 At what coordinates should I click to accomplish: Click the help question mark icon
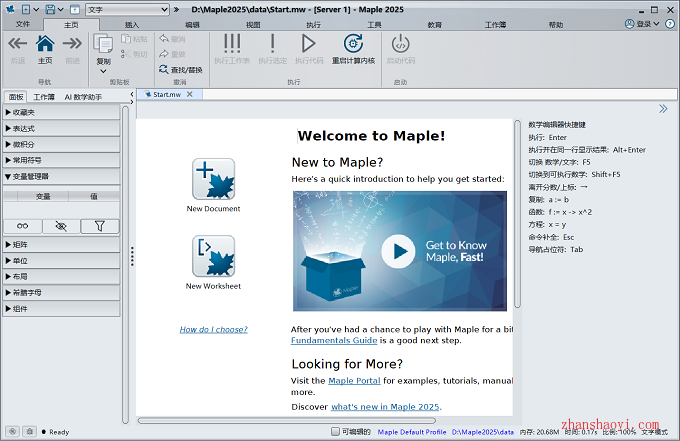point(670,24)
